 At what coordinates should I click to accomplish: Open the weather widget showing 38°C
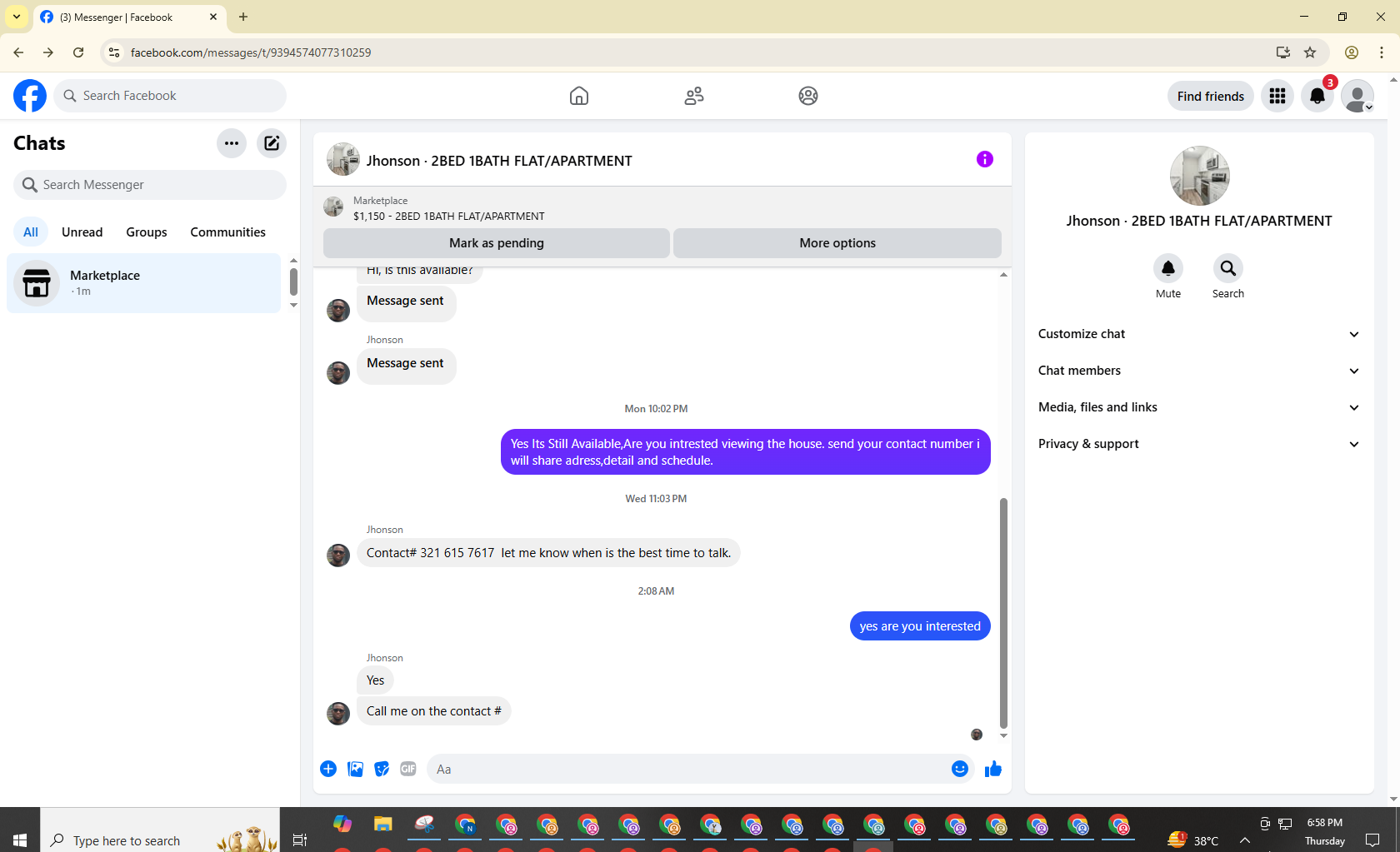[1193, 840]
